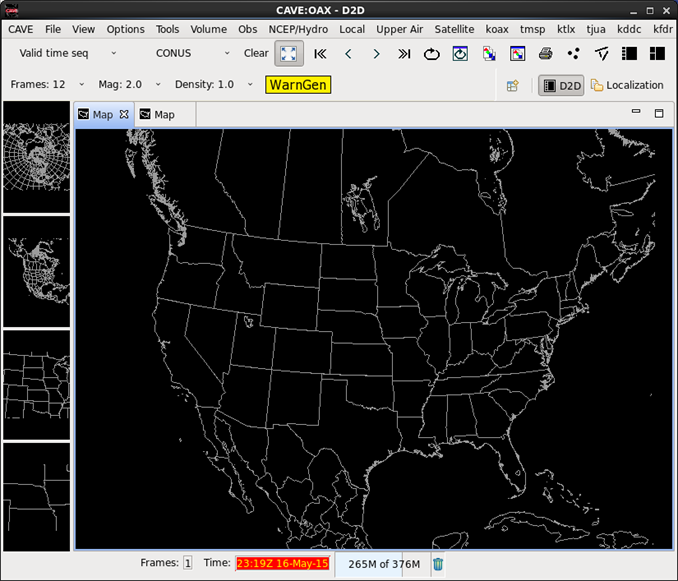The image size is (678, 581).
Task: Open the Options menu
Action: (125, 29)
